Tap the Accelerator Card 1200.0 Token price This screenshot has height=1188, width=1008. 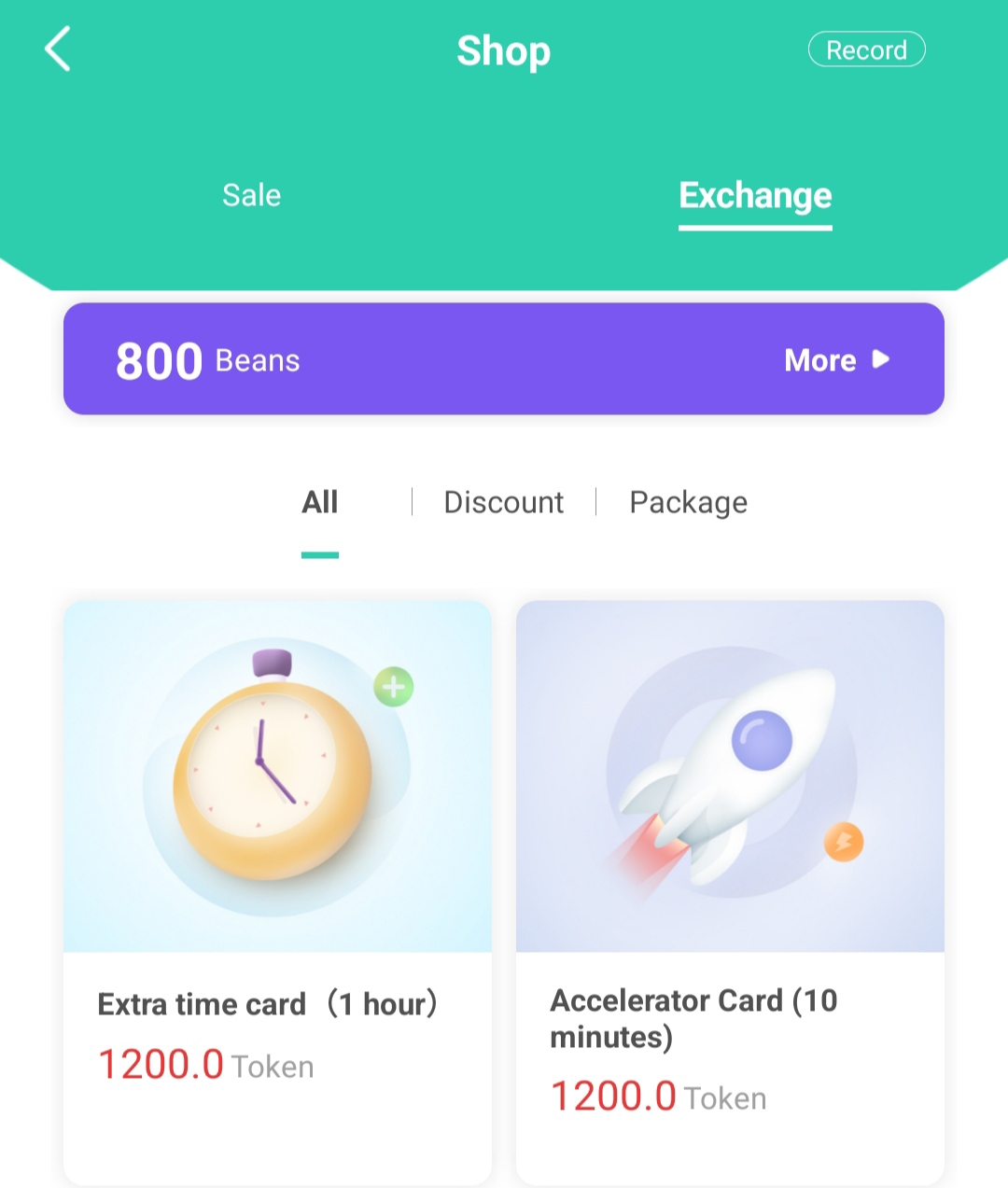click(658, 1097)
